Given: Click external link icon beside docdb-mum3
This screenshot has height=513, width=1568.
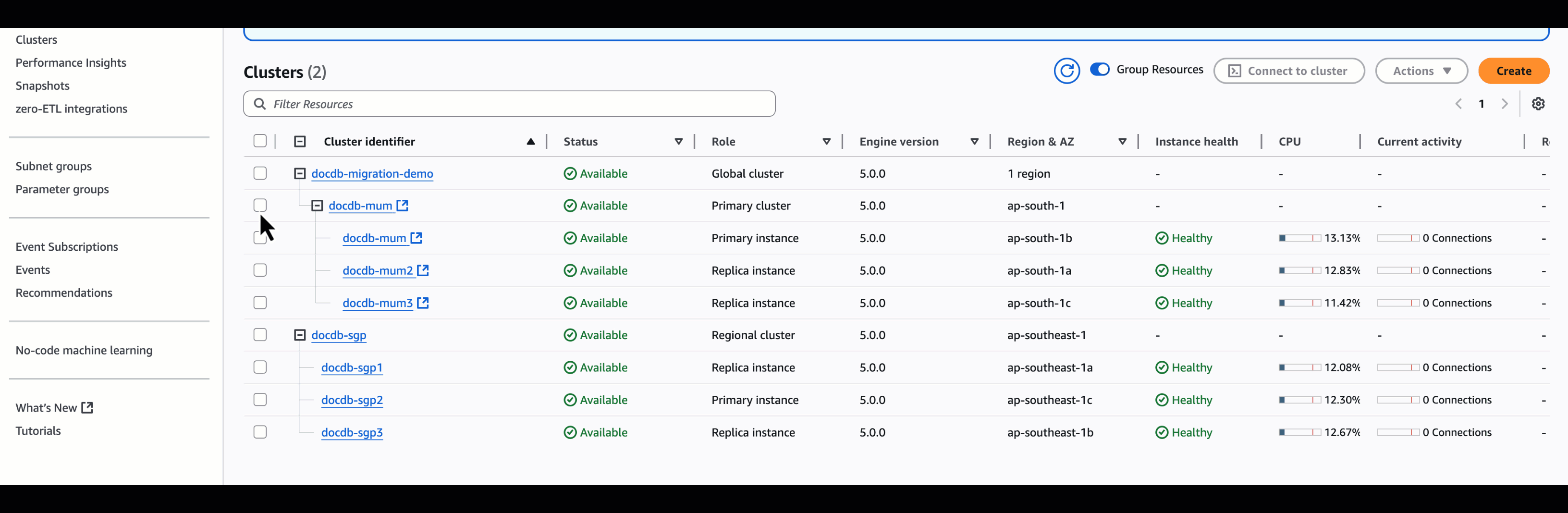Looking at the screenshot, I should [423, 303].
